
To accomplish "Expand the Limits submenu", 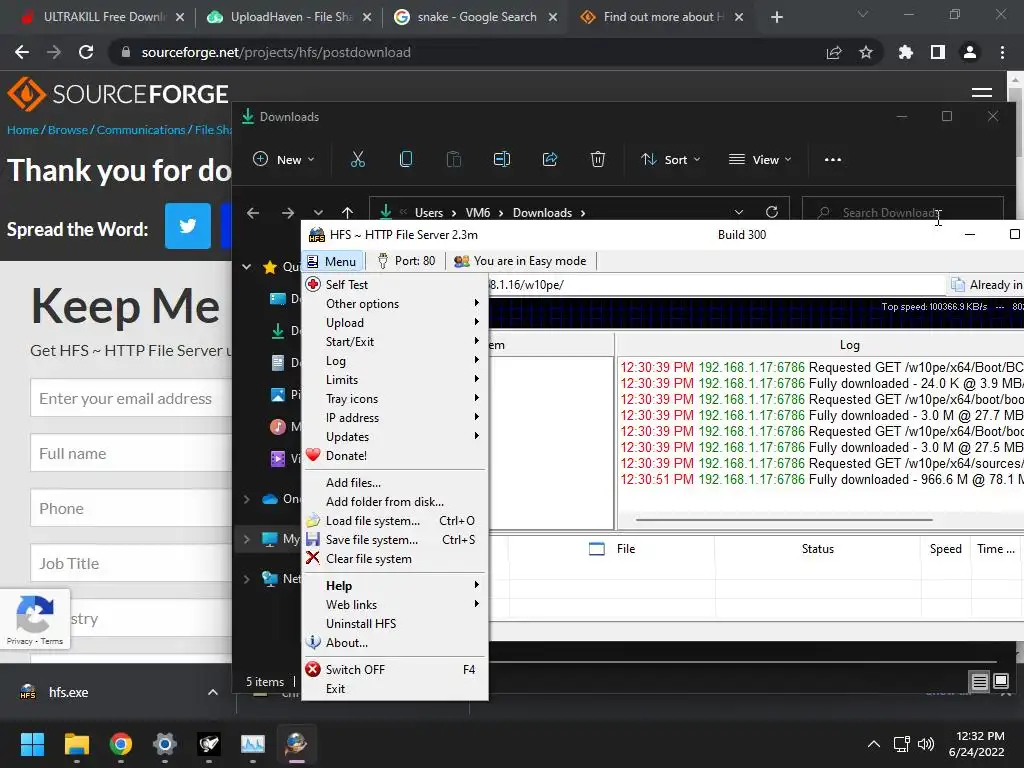I will [395, 379].
